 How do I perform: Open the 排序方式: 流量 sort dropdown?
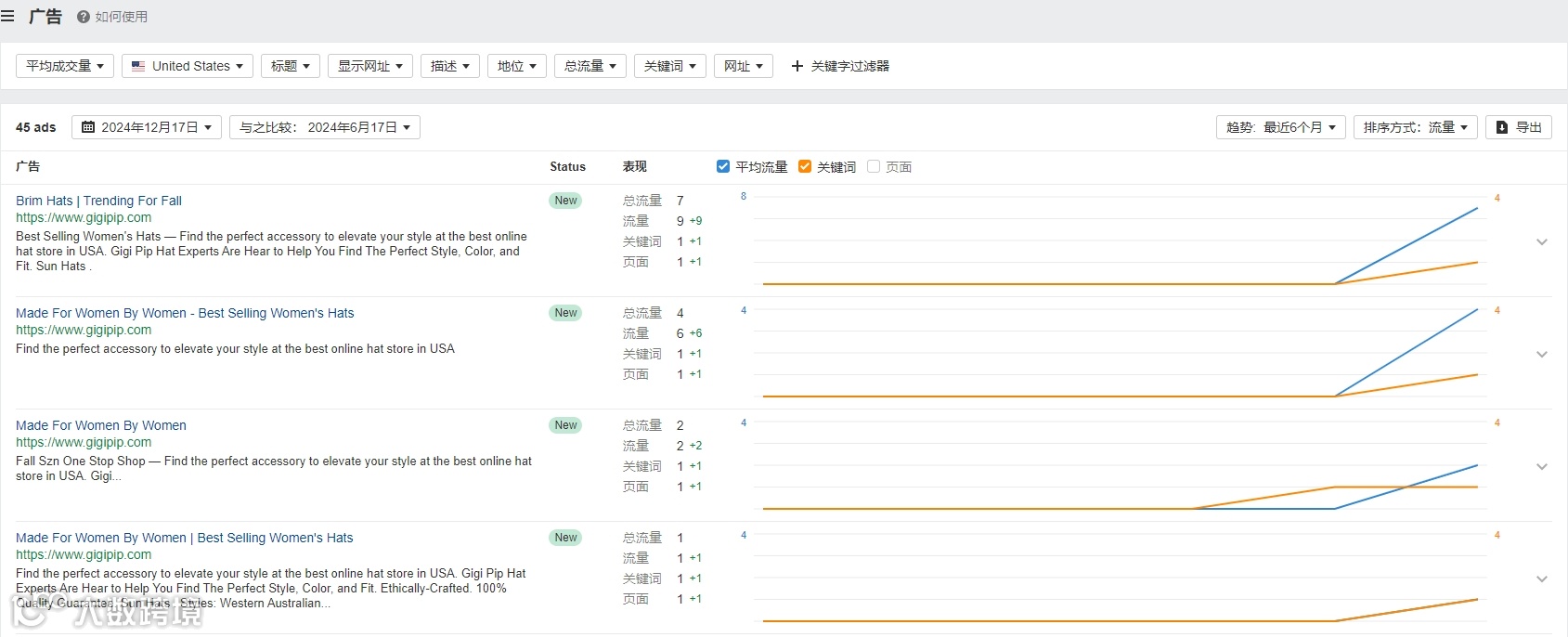pyautogui.click(x=1415, y=127)
